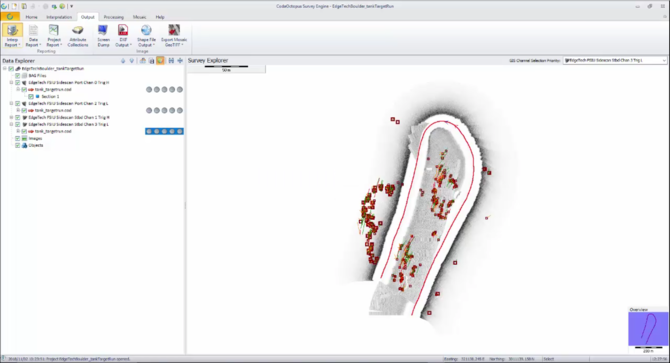Click the blue color square beside Section 1
The height and width of the screenshot is (363, 670).
(x=38, y=97)
